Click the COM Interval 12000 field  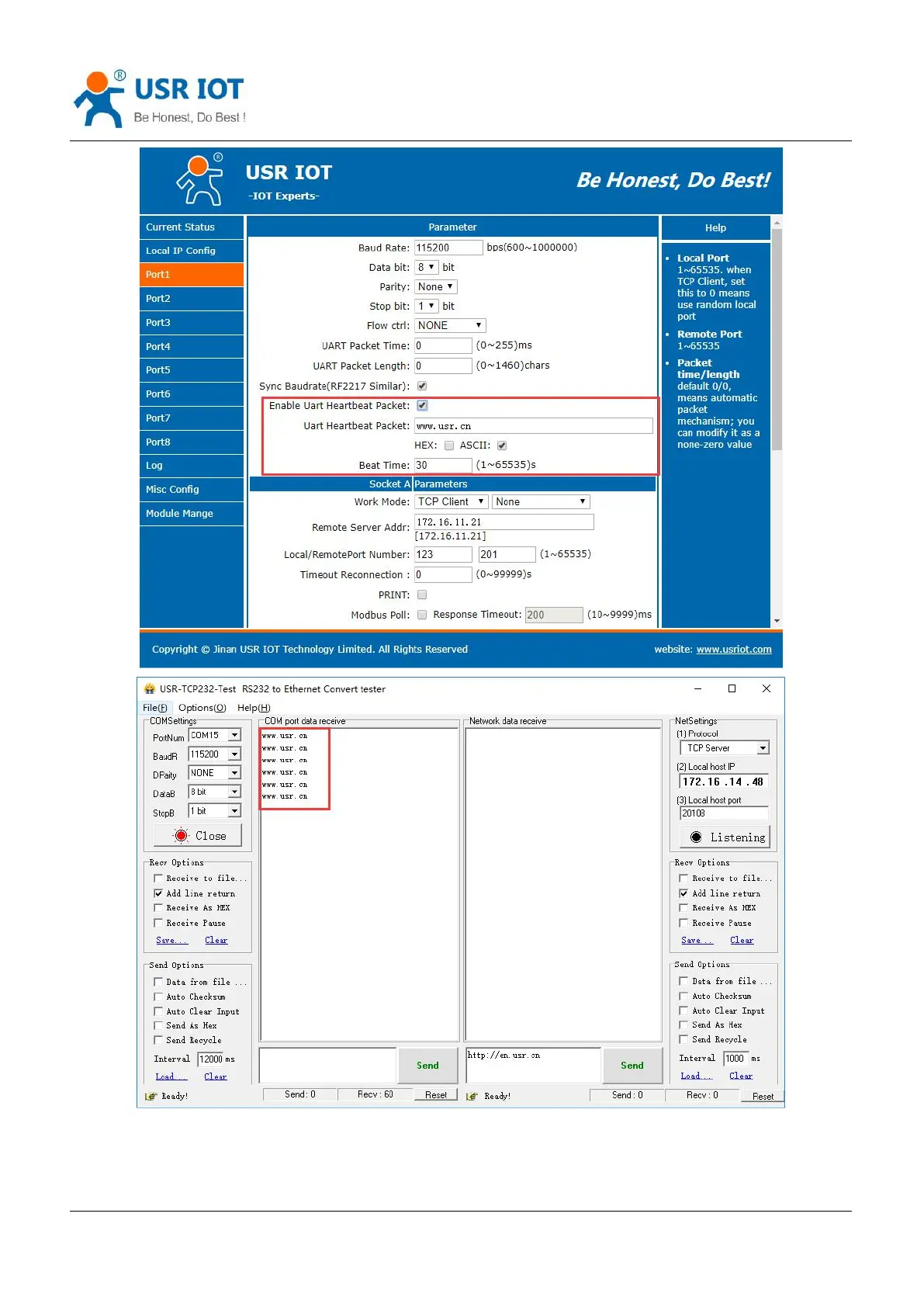210,1059
